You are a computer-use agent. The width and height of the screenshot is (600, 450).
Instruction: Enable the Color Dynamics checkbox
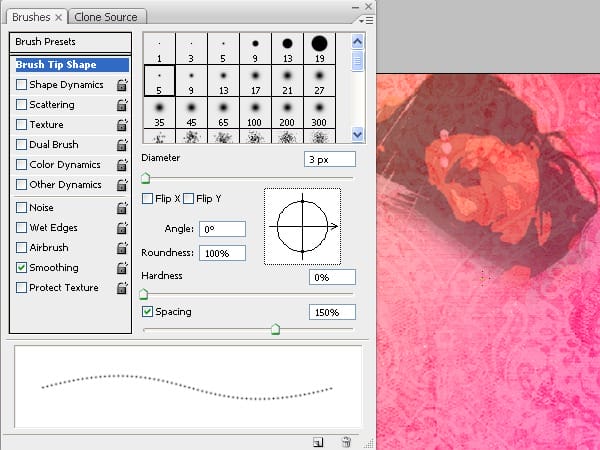coord(21,165)
